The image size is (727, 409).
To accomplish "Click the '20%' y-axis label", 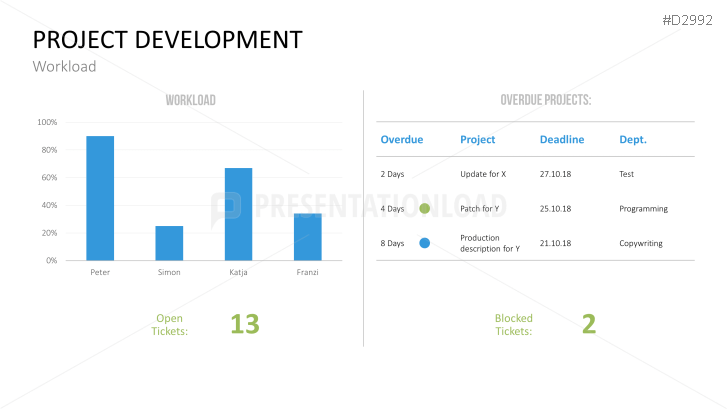I will [49, 233].
